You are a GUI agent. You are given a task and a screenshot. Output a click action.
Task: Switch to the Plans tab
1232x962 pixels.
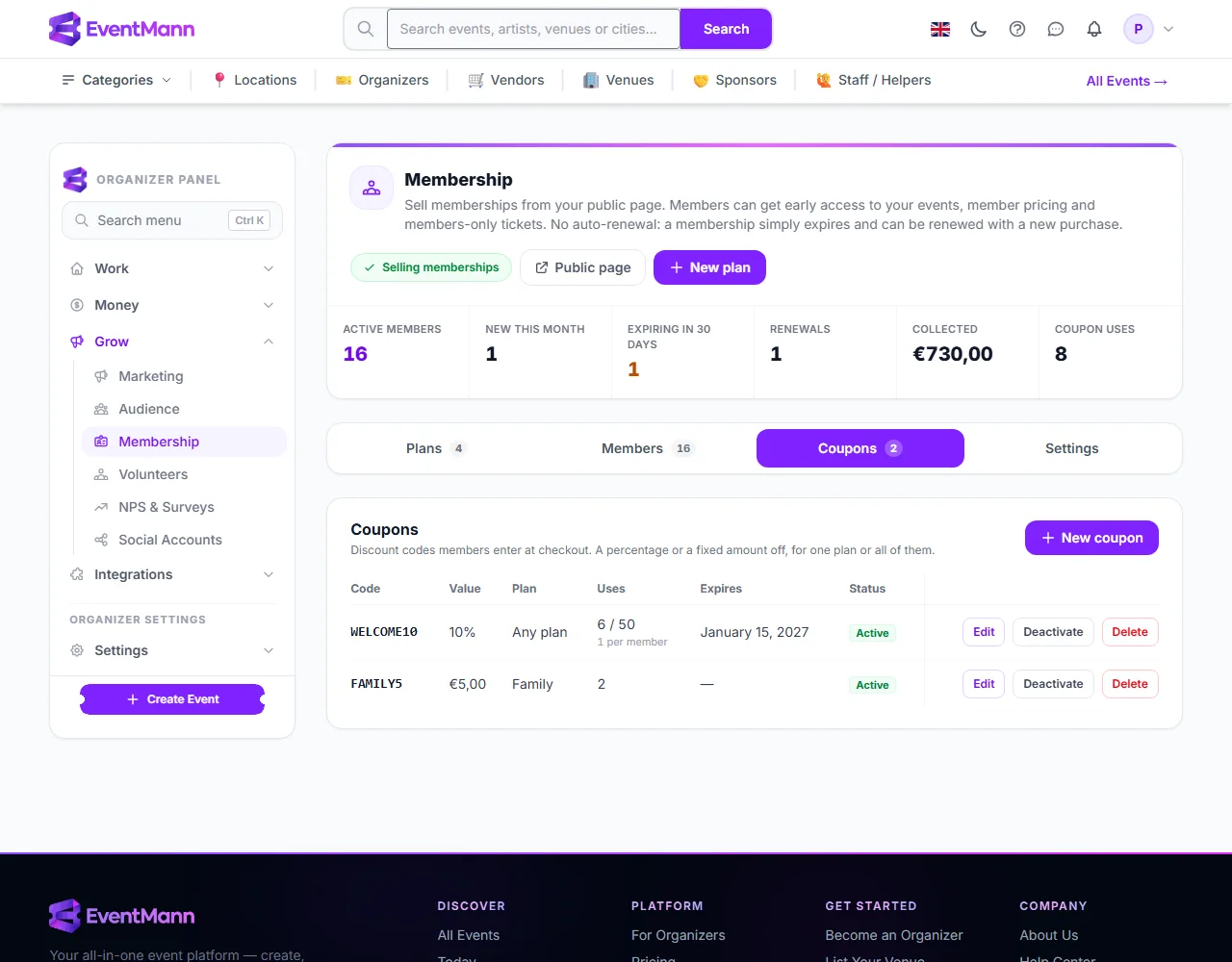tap(436, 448)
